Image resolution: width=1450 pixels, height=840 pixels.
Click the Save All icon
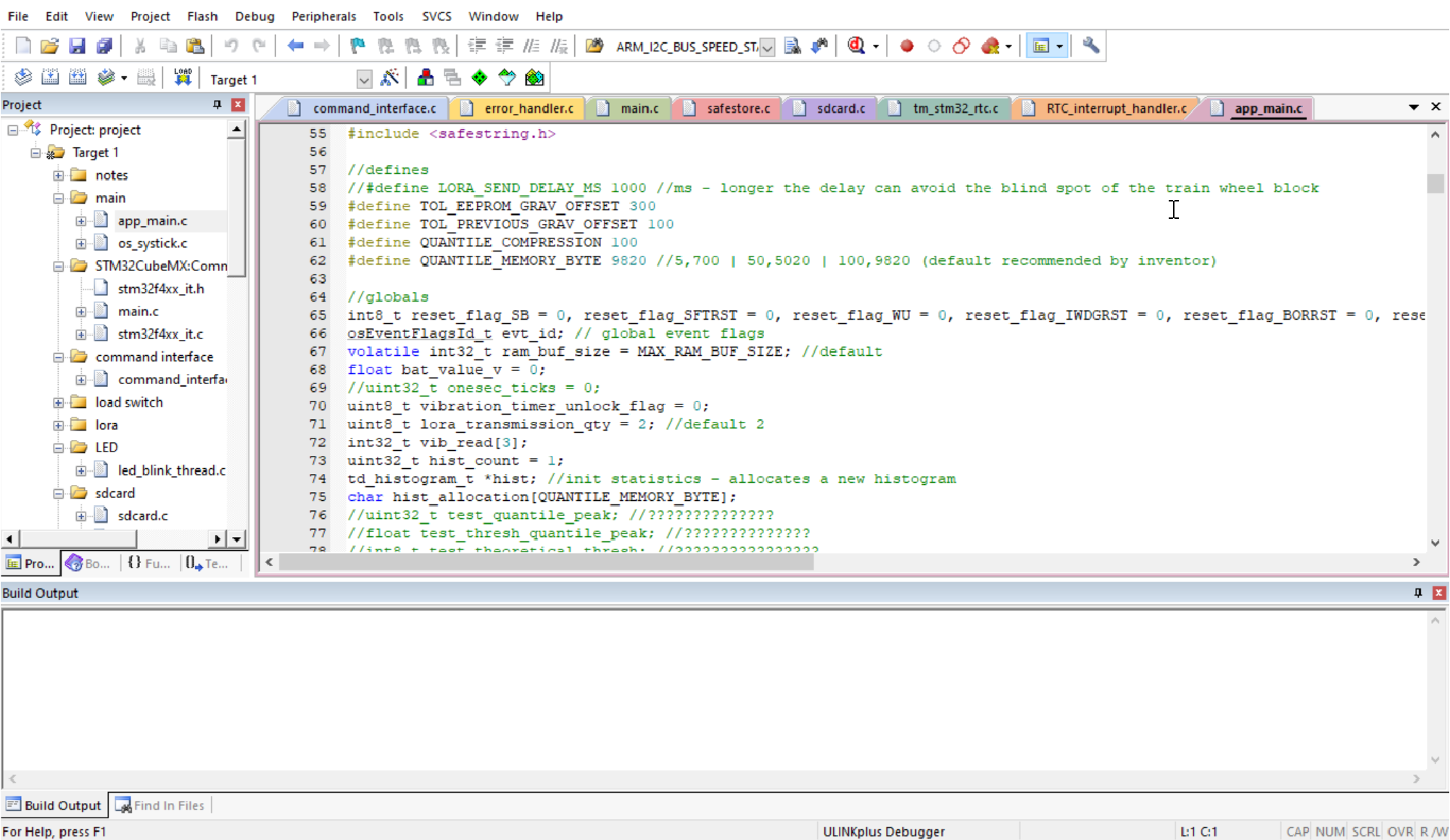pyautogui.click(x=104, y=46)
